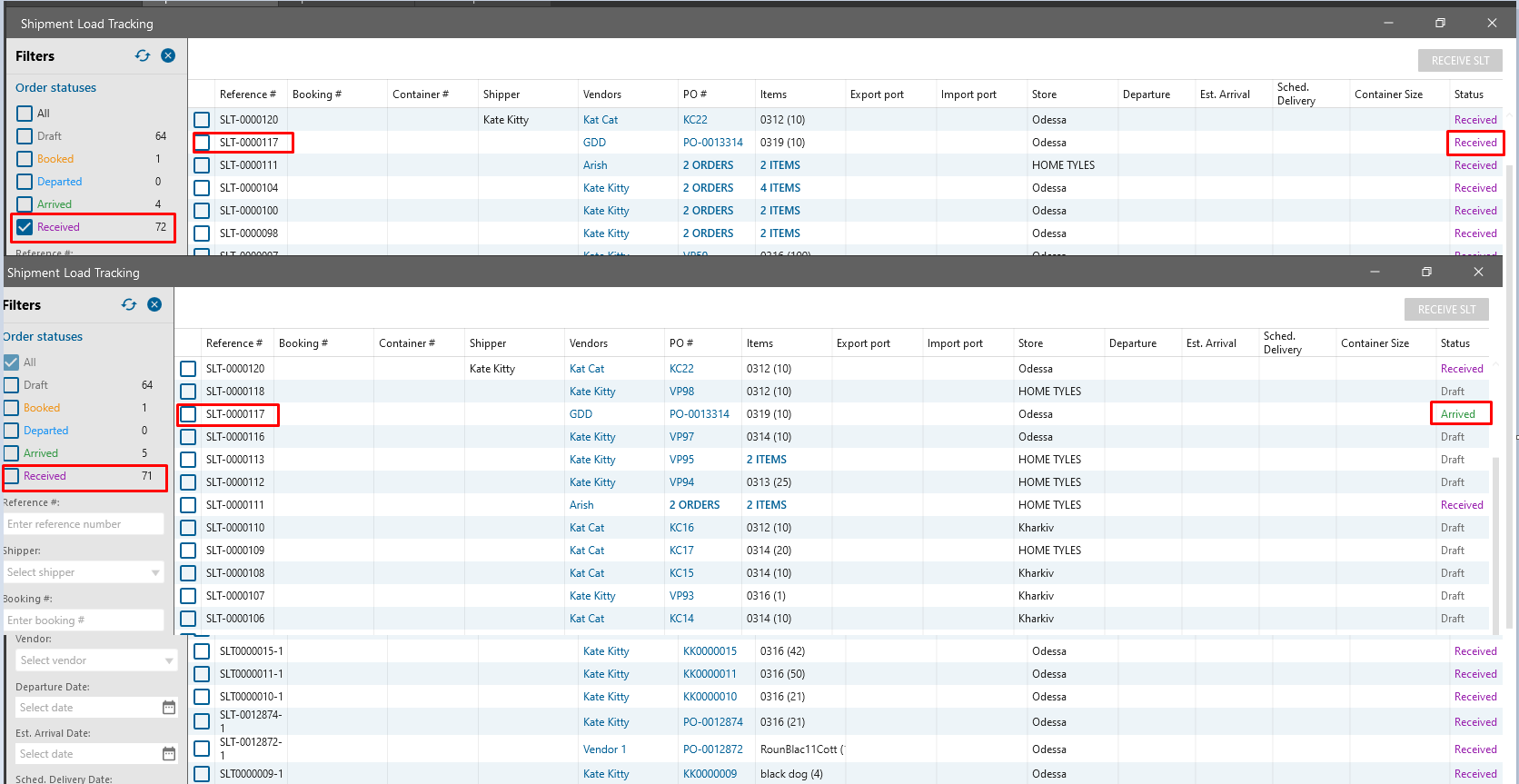Open the Vendor 1 link

pyautogui.click(x=604, y=749)
